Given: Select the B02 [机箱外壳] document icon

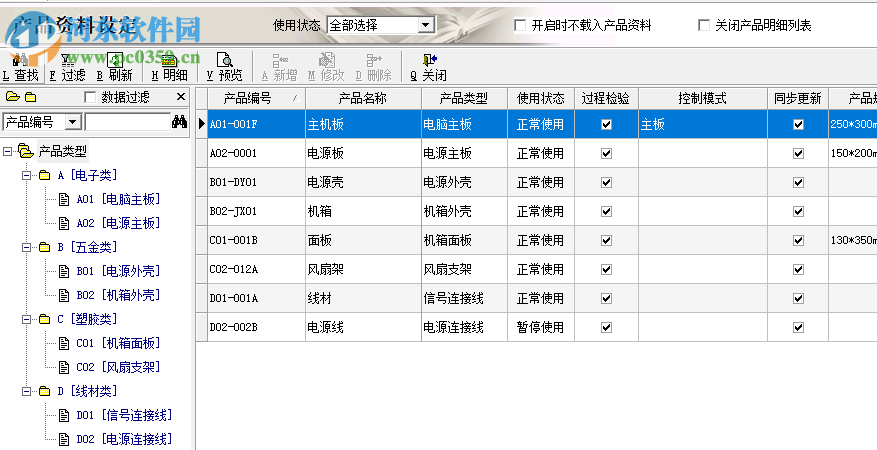Looking at the screenshot, I should [x=64, y=295].
